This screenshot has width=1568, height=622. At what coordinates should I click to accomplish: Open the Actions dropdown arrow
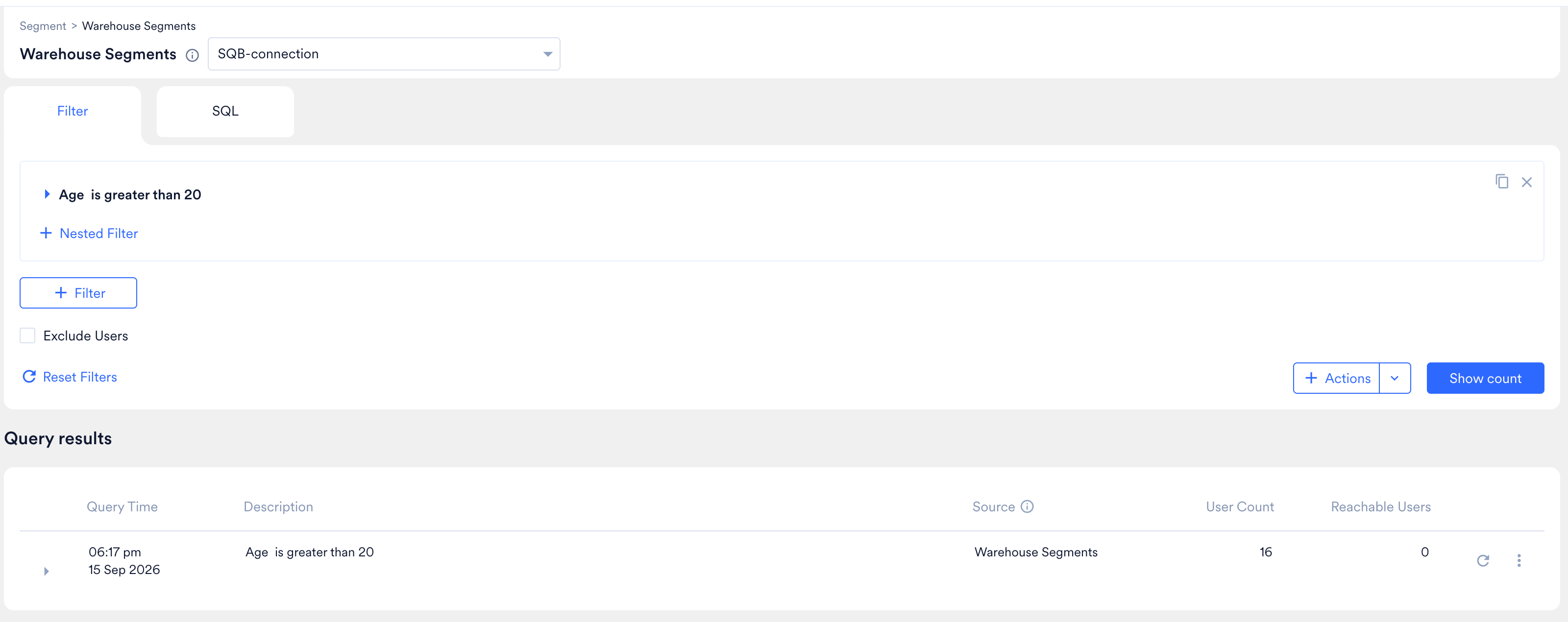click(x=1395, y=378)
